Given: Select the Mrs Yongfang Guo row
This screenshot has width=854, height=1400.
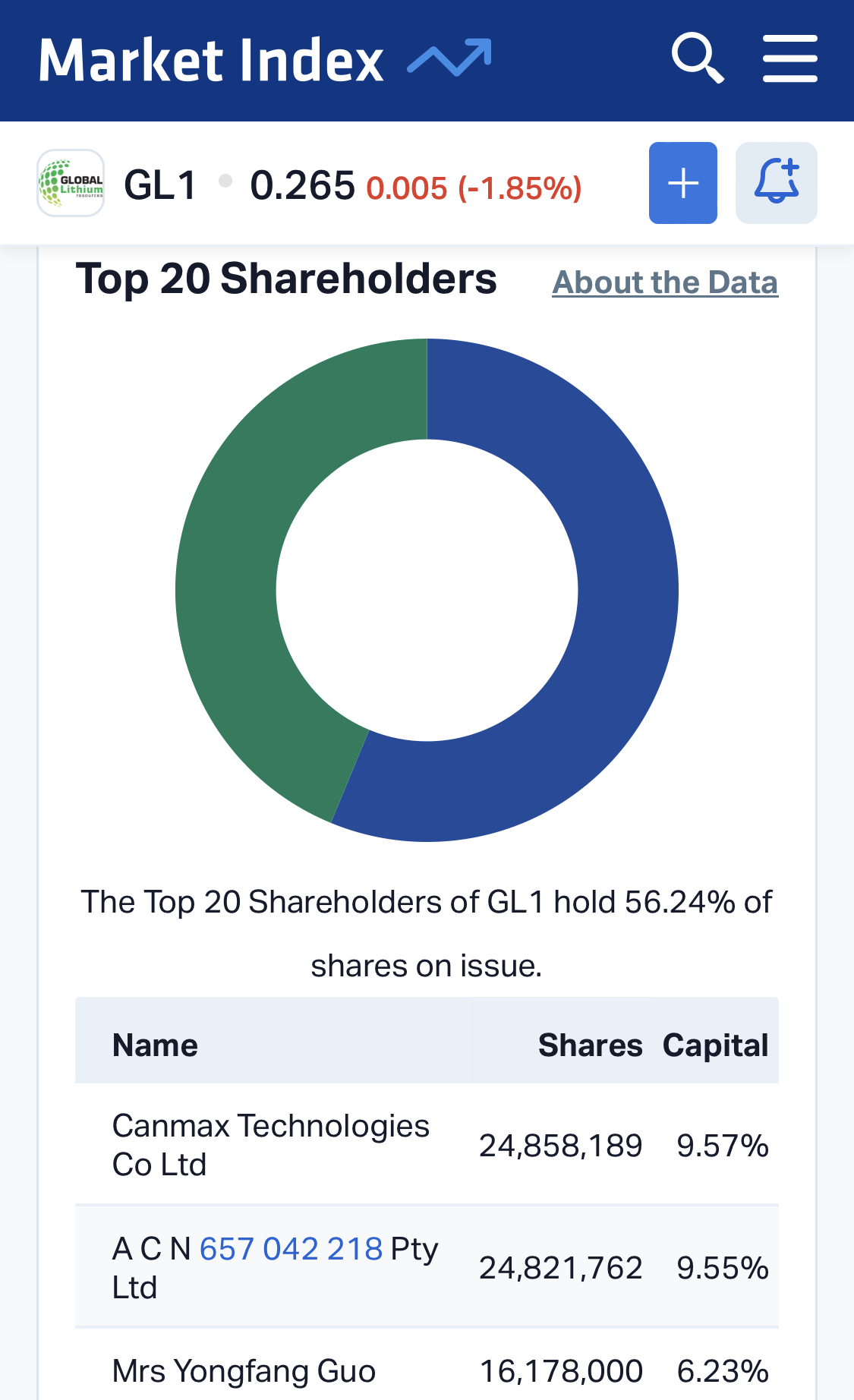Looking at the screenshot, I should click(427, 1367).
